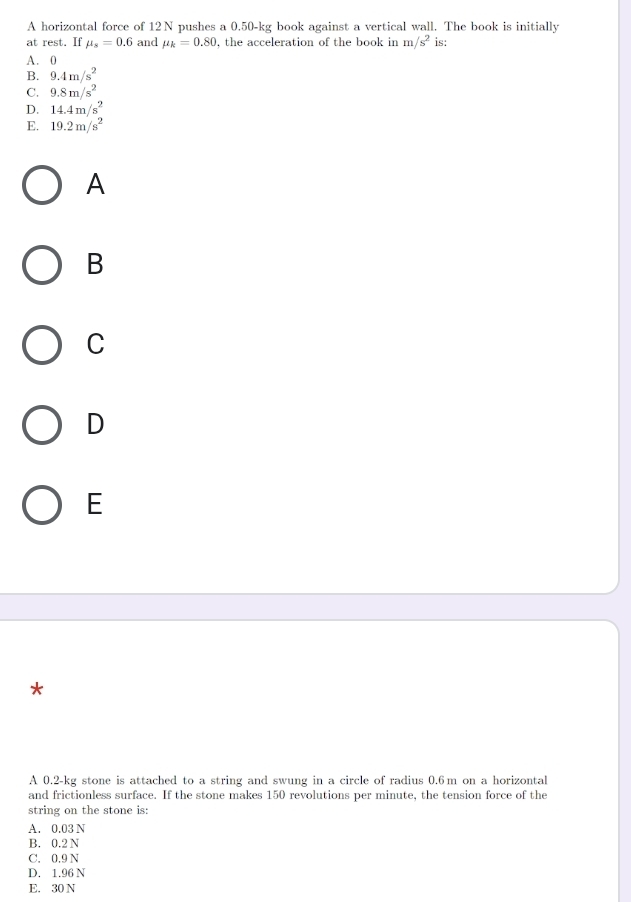Screen dimensions: 631x902
Task: Pick the D answer radio circle
Action: point(42,425)
